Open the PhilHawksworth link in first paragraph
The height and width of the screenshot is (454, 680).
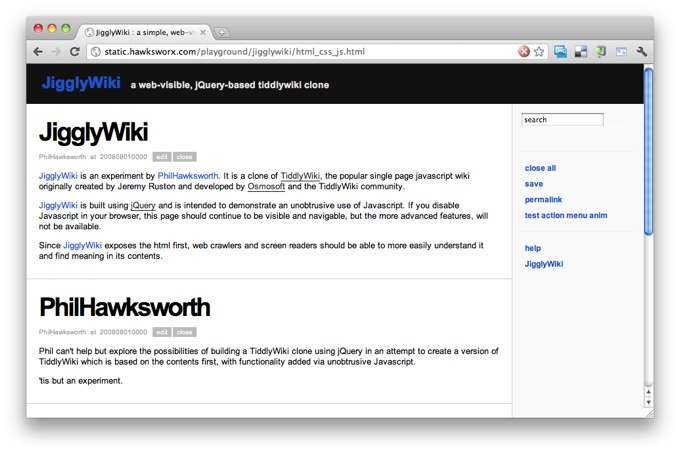[188, 176]
